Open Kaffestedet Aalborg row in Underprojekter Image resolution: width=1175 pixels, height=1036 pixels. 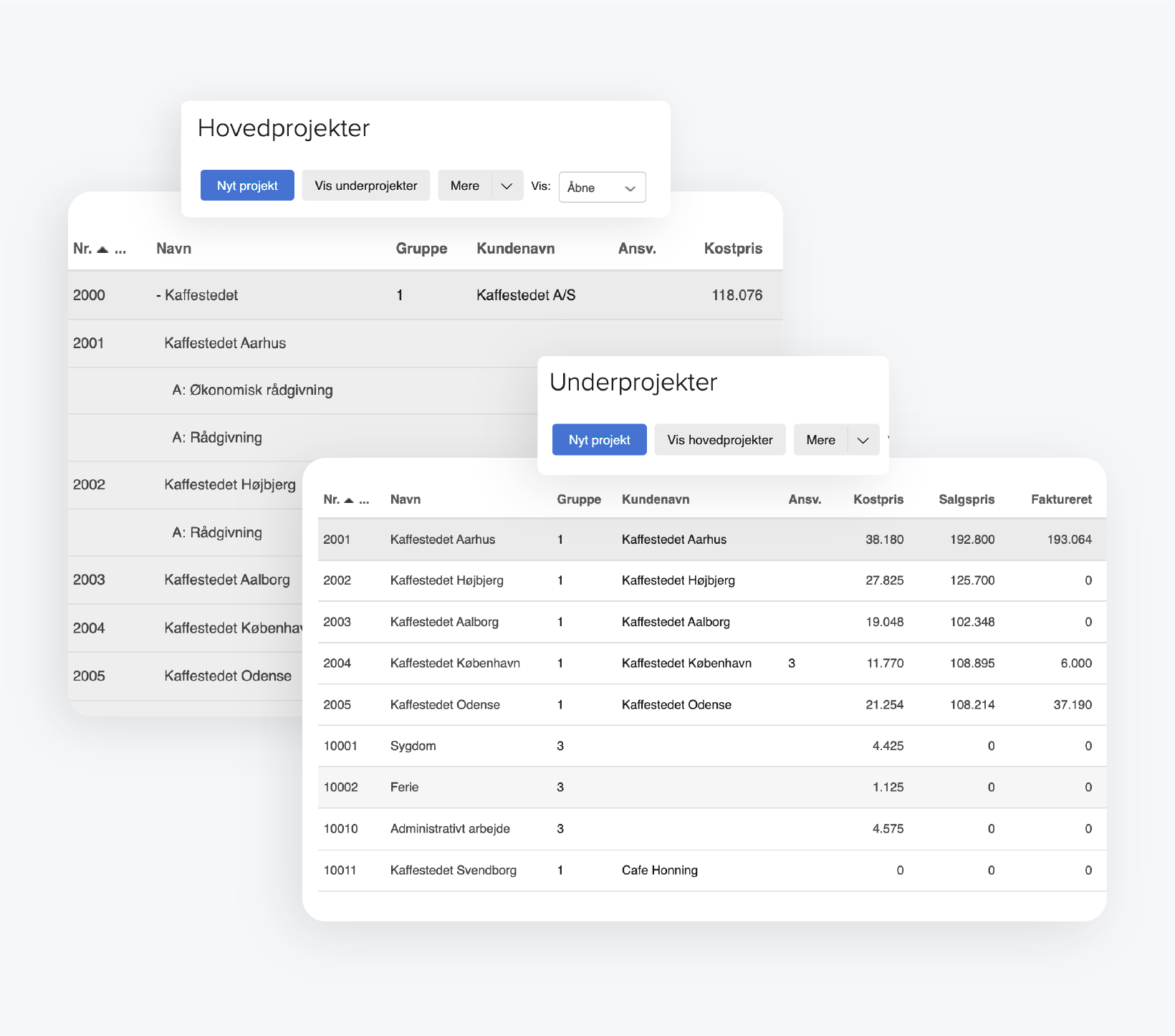coord(712,622)
